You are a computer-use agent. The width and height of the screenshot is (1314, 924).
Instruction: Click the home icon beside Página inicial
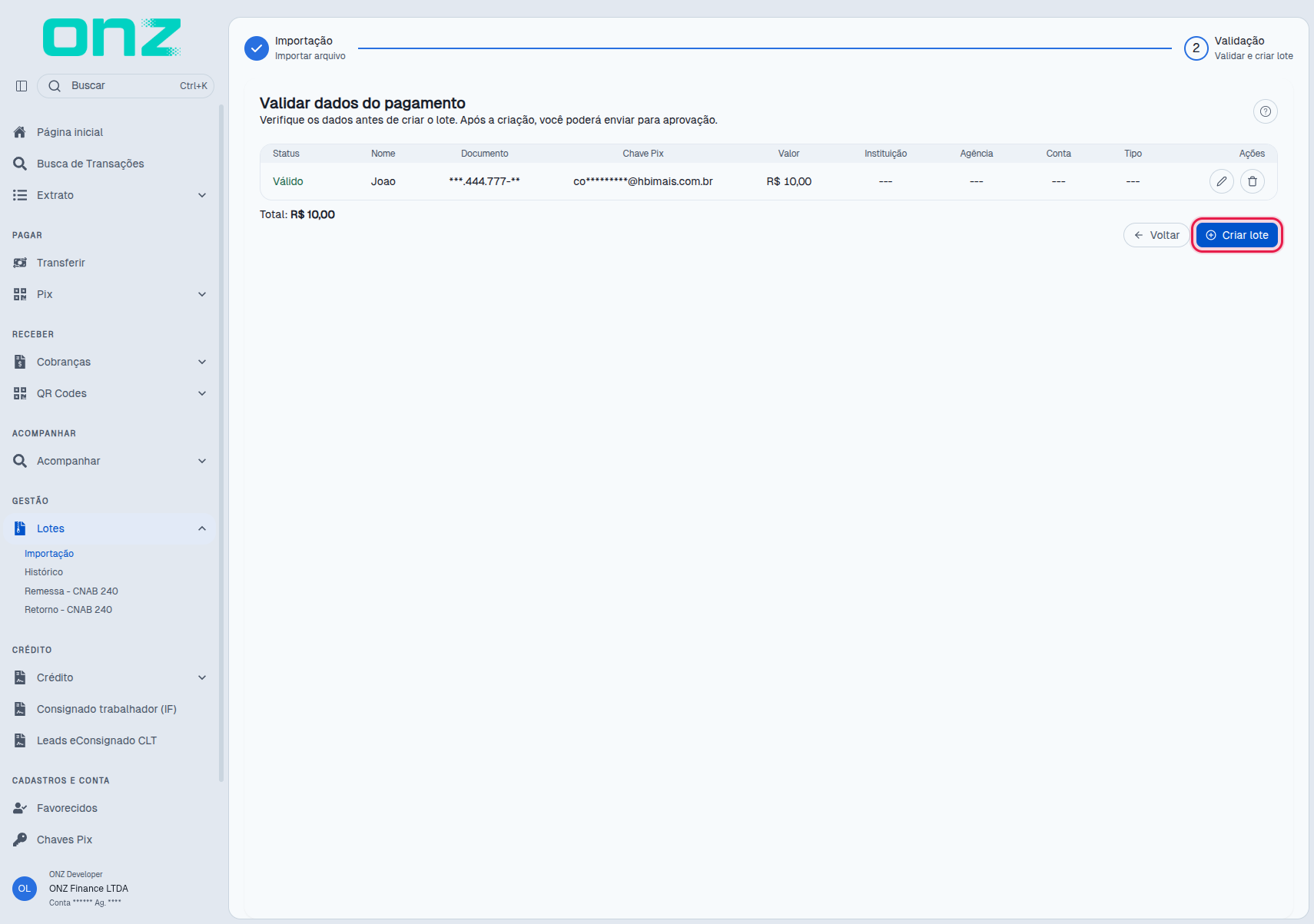click(20, 132)
